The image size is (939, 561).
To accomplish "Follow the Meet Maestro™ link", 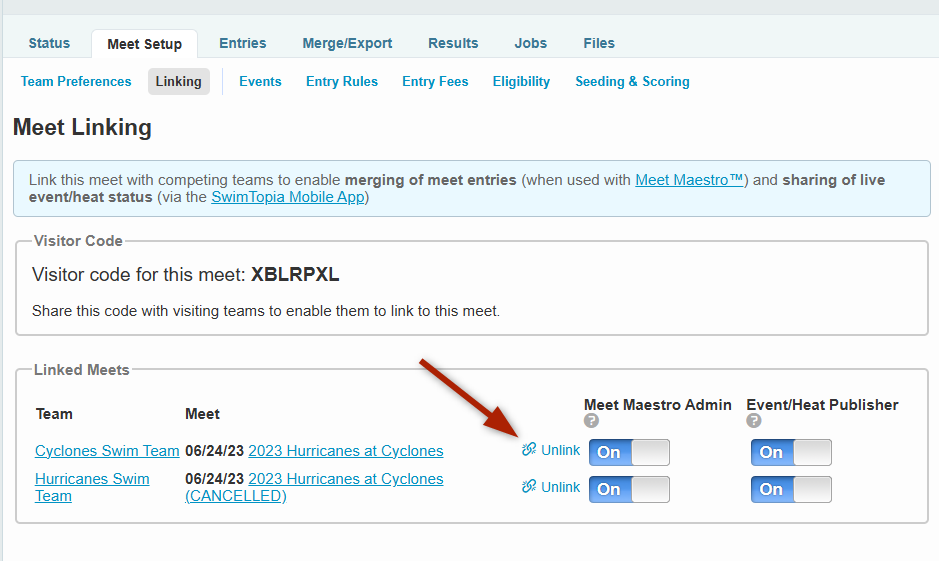I will tap(689, 180).
